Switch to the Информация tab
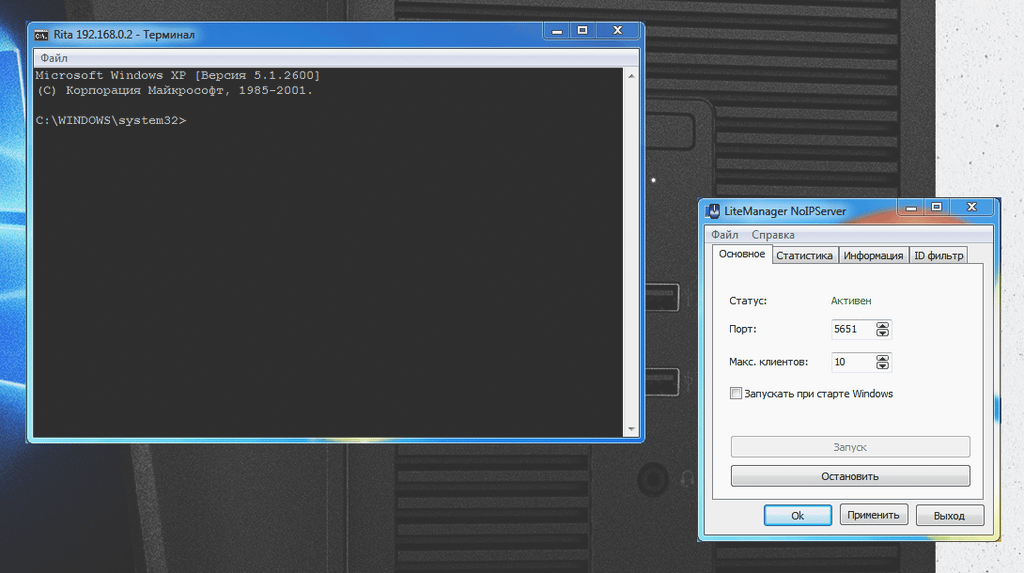The width and height of the screenshot is (1024, 573). pyautogui.click(x=873, y=255)
